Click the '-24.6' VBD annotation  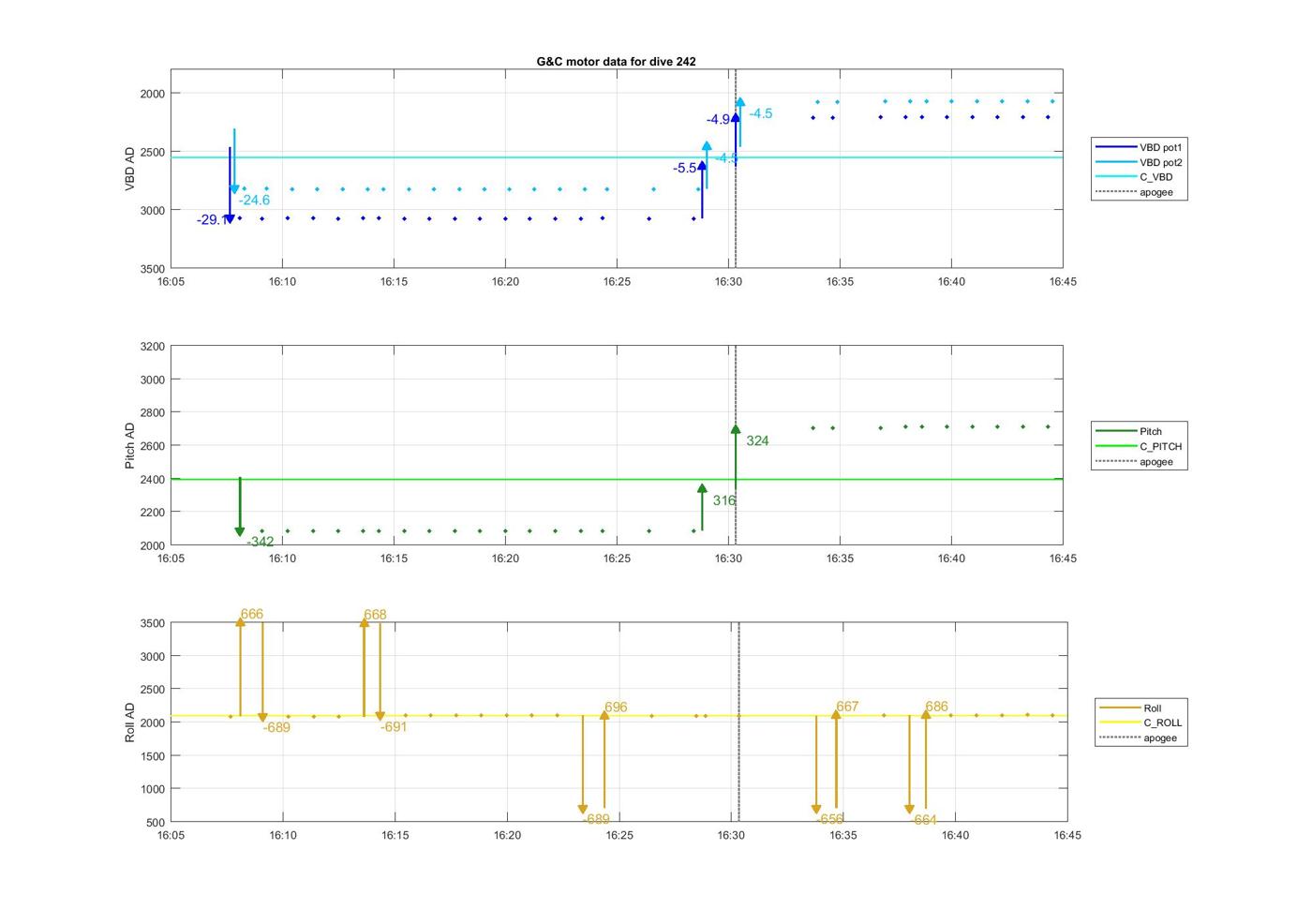[254, 200]
